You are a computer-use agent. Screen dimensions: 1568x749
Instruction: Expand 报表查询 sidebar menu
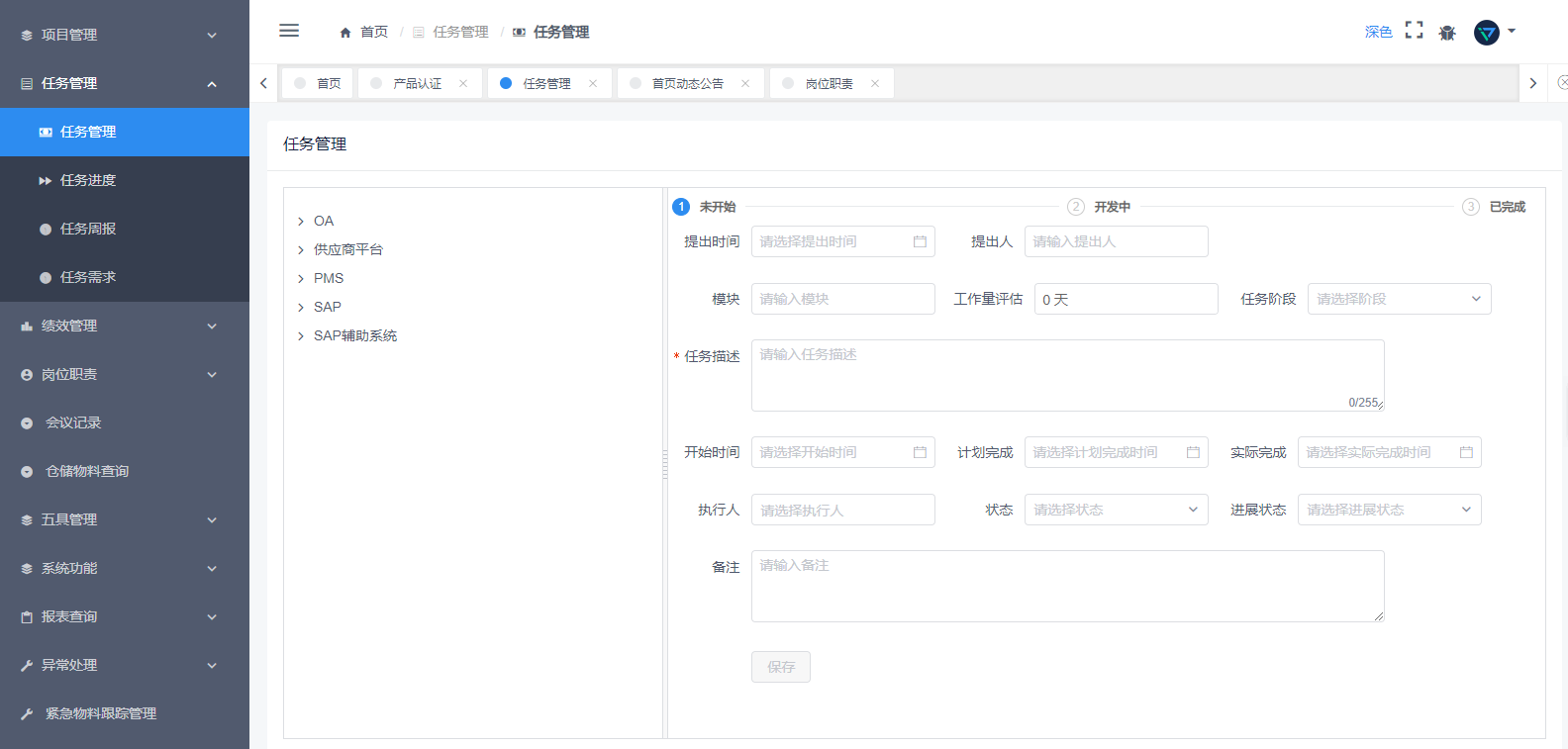[125, 616]
